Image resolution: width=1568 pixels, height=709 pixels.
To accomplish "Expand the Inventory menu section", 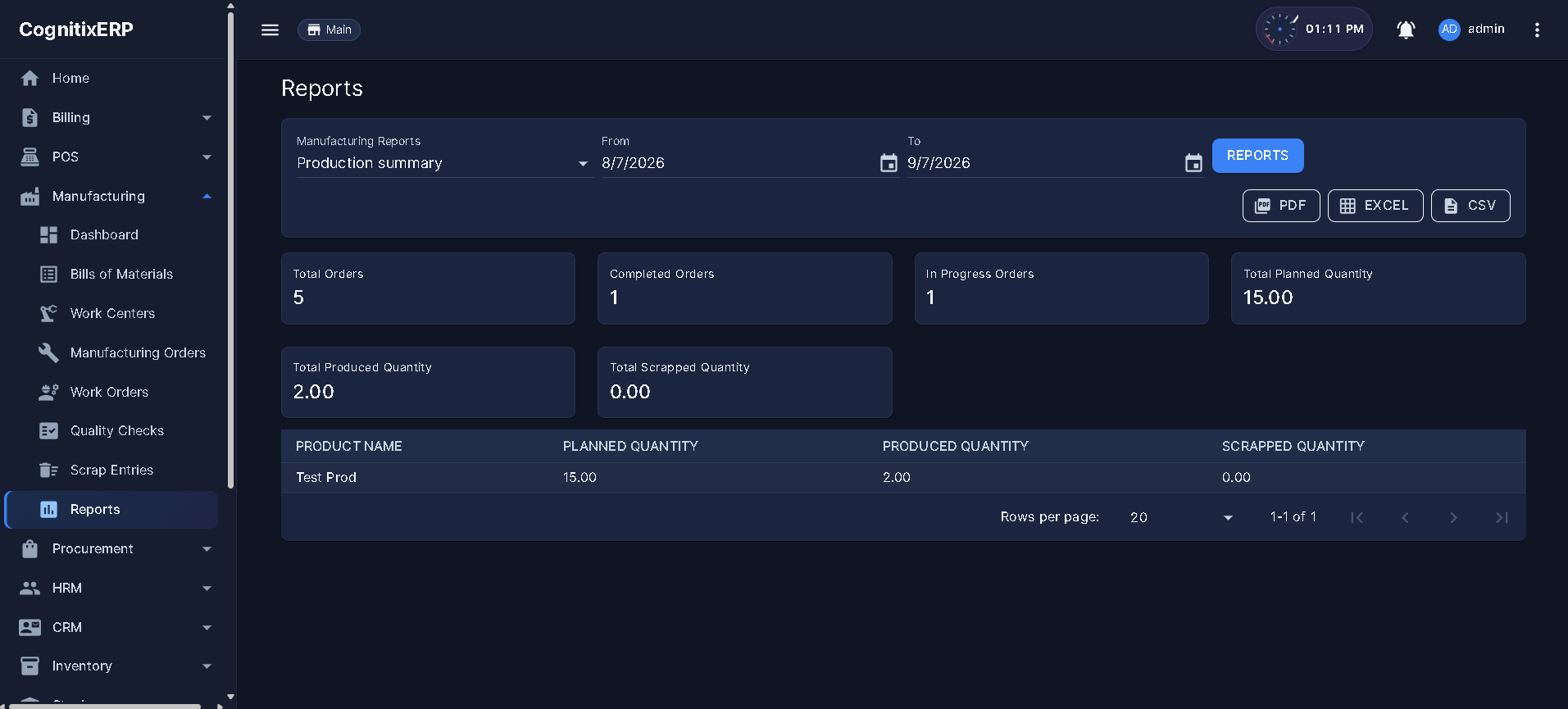I will (207, 666).
